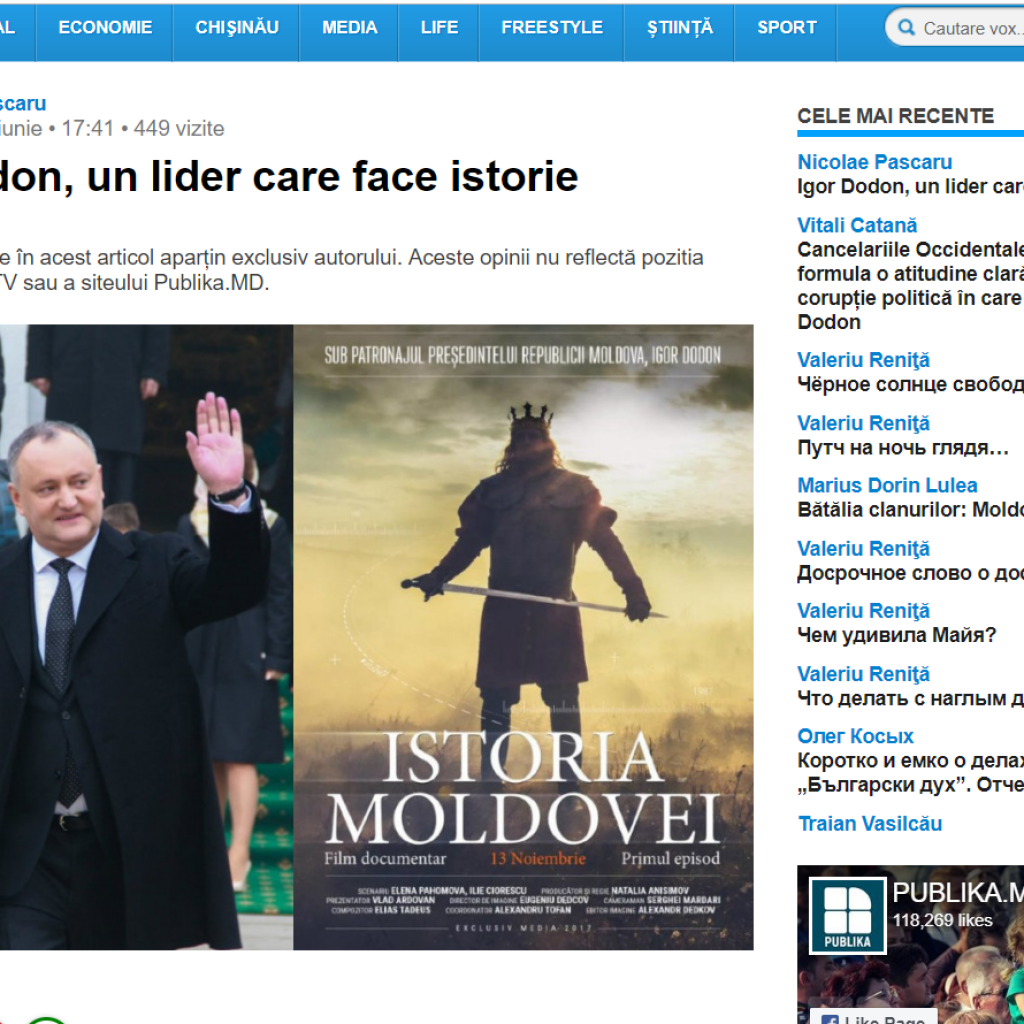Image resolution: width=1024 pixels, height=1024 pixels.
Task: Open the Чёрное солнце свободы article
Action: pyautogui.click(x=910, y=384)
